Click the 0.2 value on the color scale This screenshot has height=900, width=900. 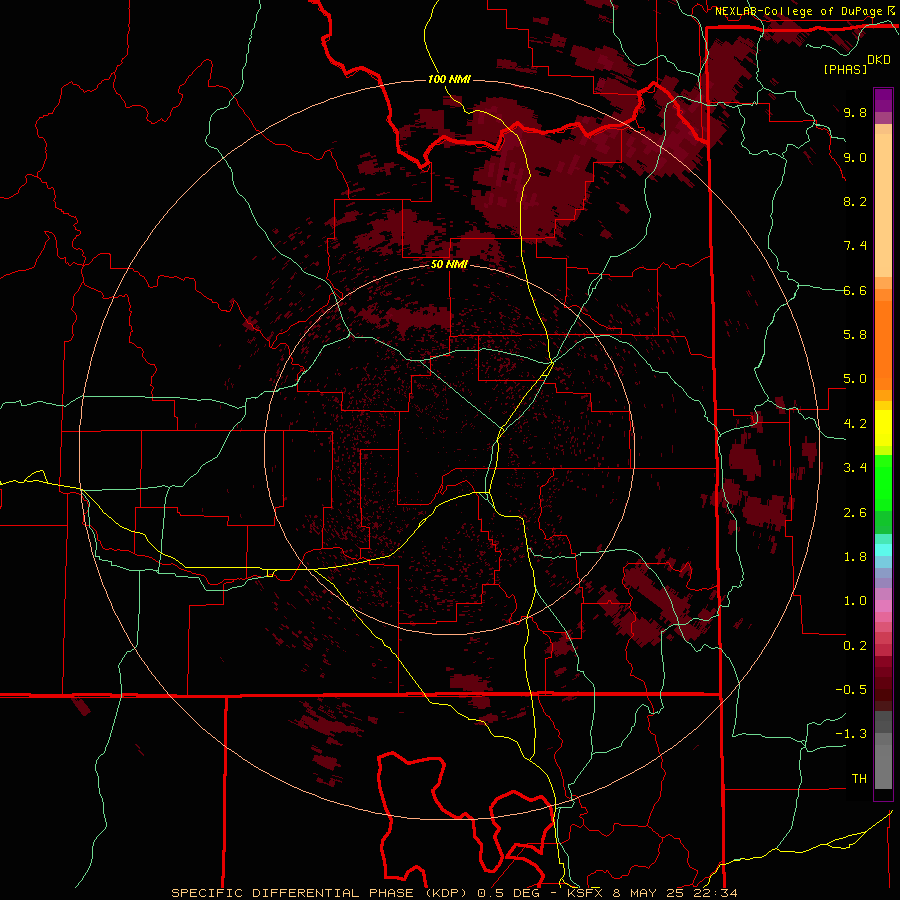coord(855,646)
